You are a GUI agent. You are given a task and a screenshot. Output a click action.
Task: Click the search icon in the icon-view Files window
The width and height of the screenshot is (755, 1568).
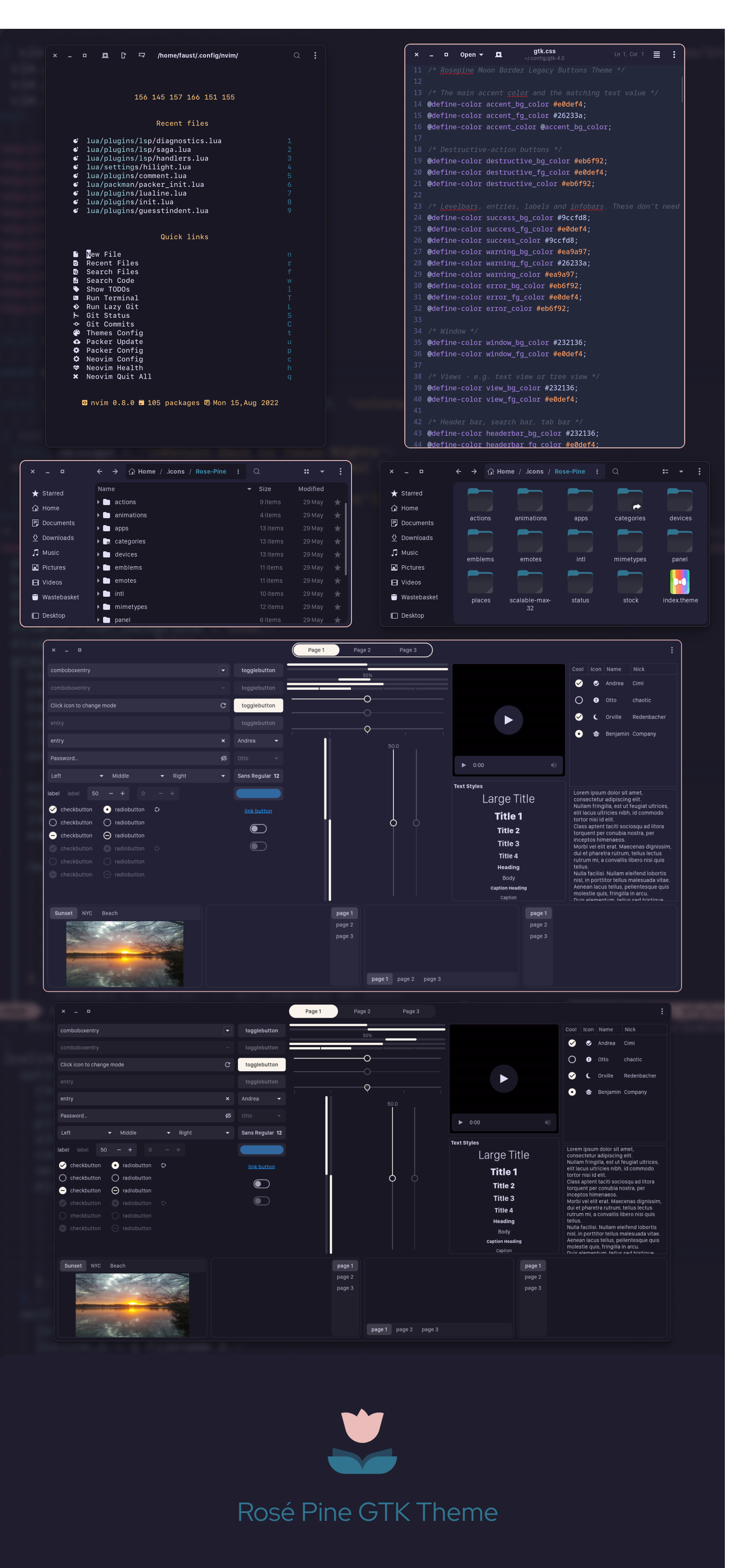[616, 472]
